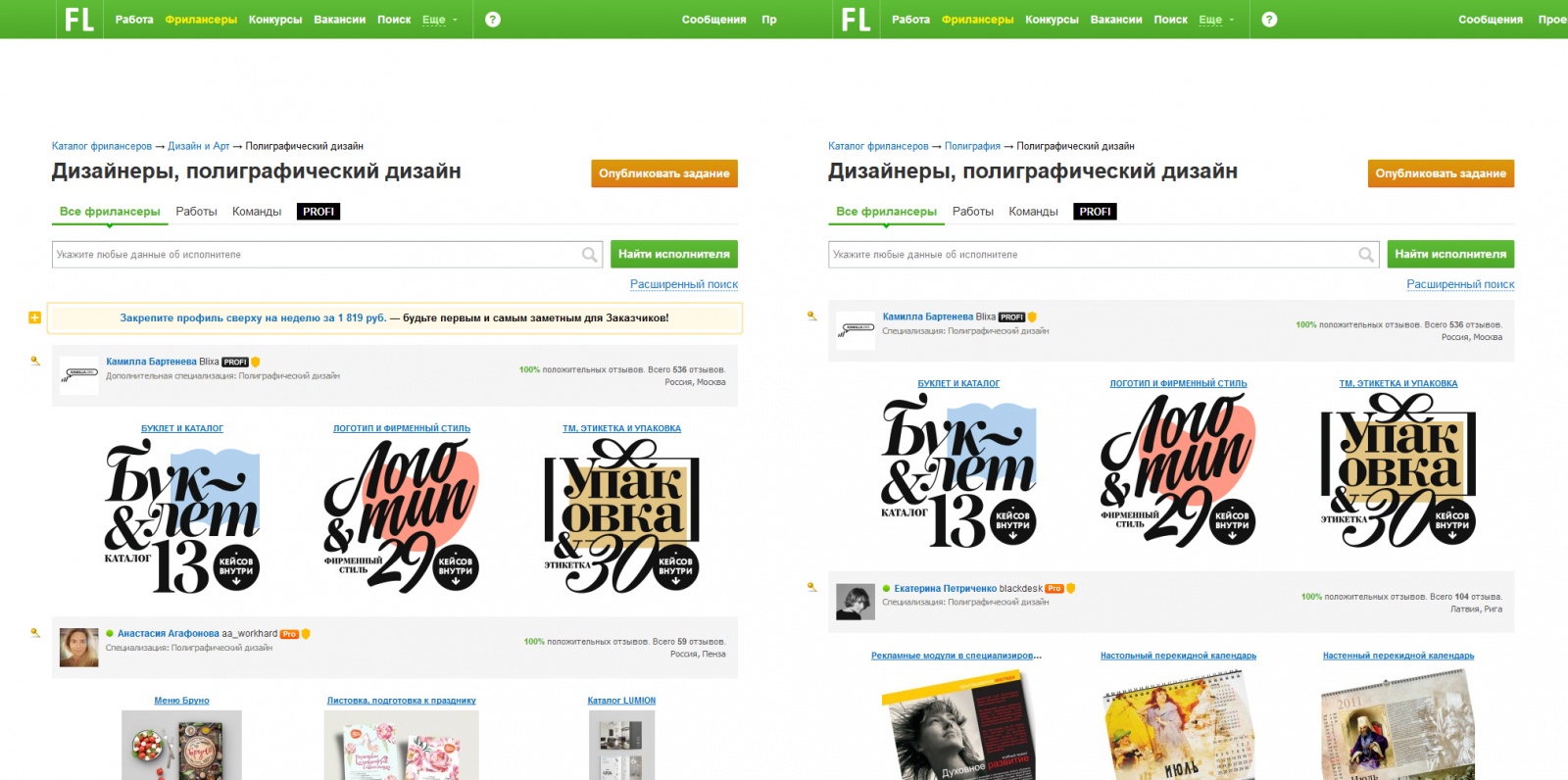Open Меню Бруно work thumbnail image
This screenshot has height=780, width=1568.
click(181, 745)
